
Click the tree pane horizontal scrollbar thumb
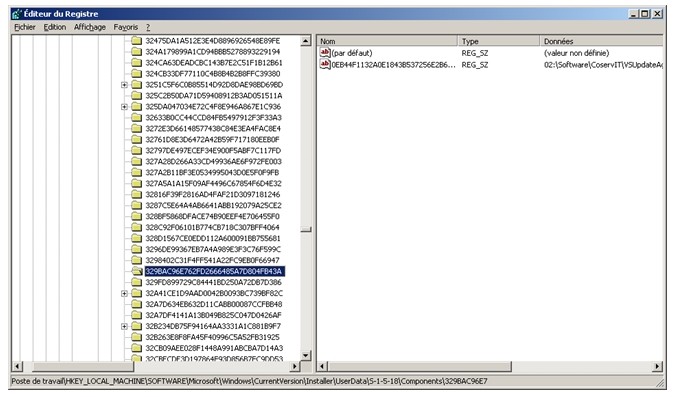pyautogui.click(x=83, y=367)
